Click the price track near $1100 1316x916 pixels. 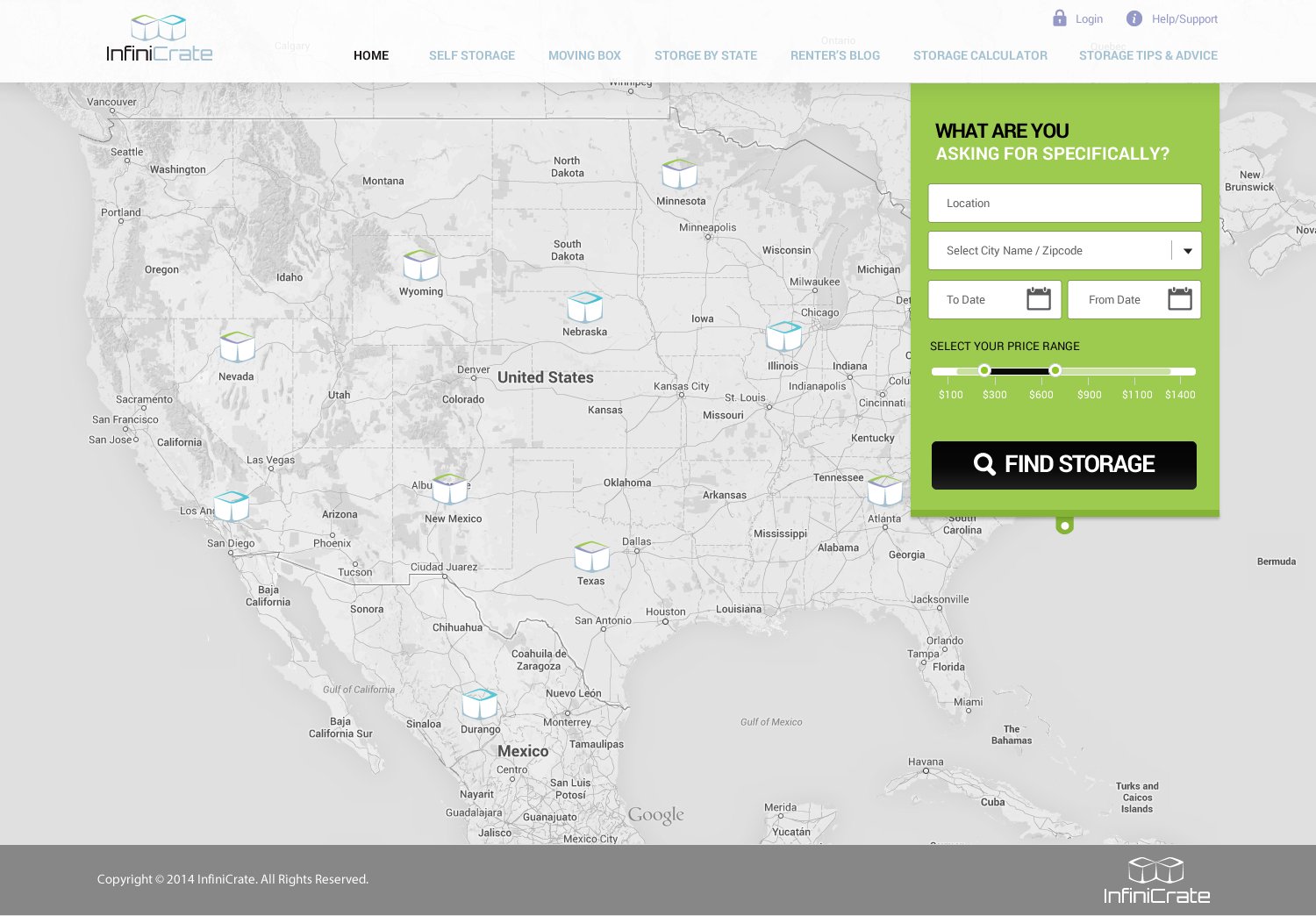1135,371
